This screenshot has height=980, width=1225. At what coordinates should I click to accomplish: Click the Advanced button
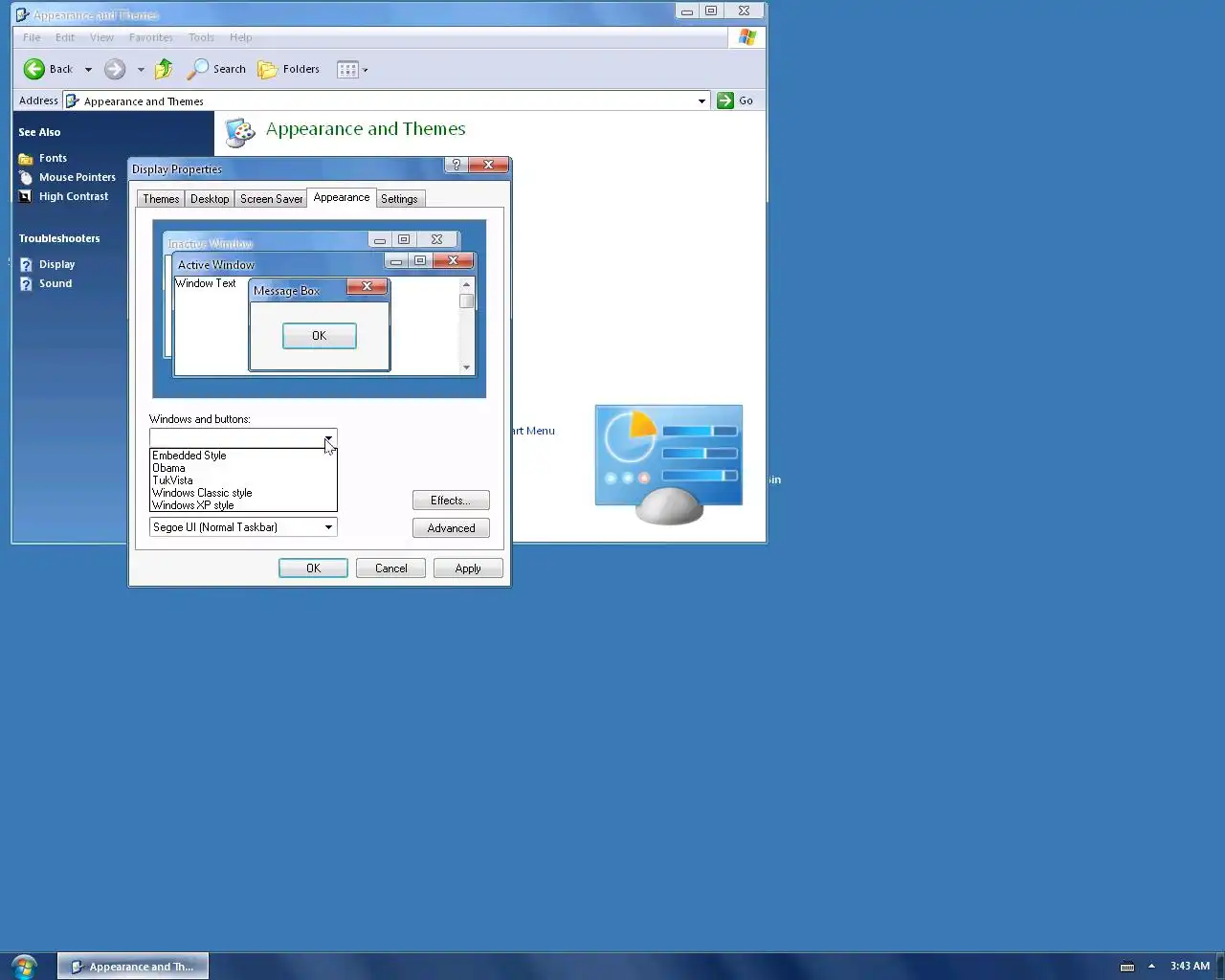click(451, 528)
